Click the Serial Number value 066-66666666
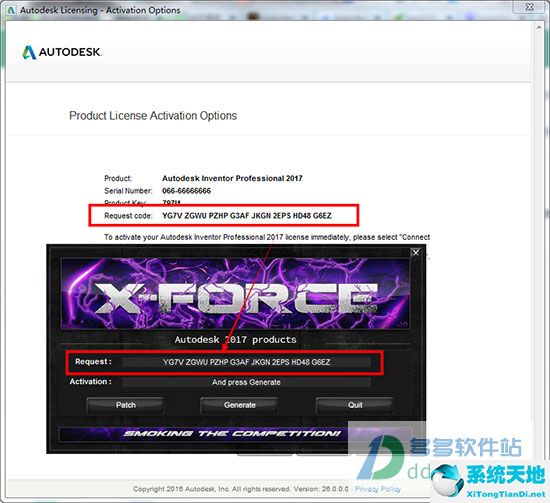Viewport: 550px width, 503px height. 186,191
